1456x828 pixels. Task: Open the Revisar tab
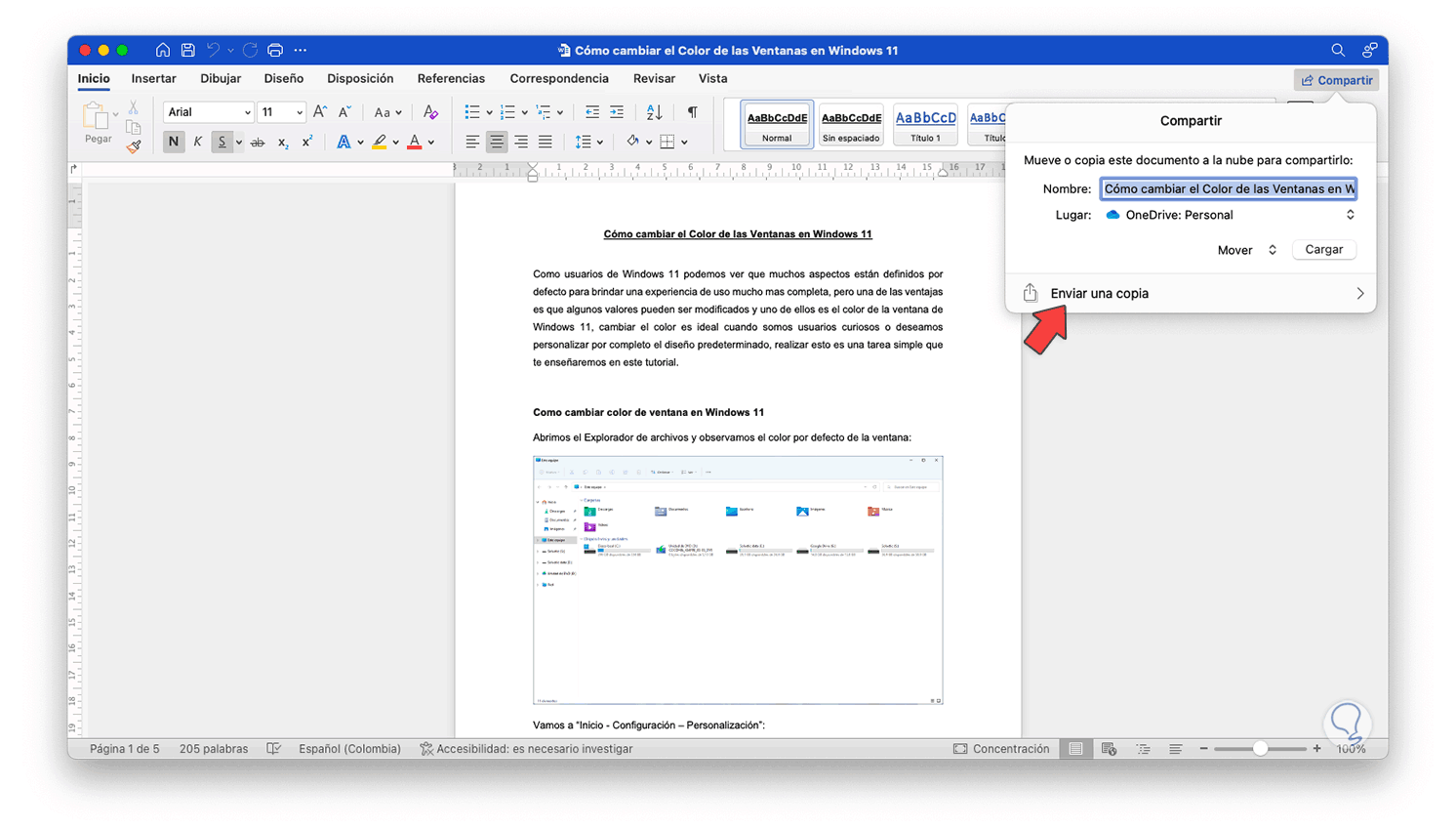pos(654,79)
